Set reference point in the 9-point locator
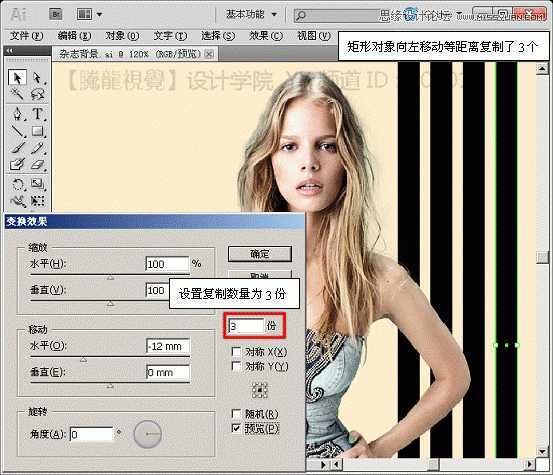Screen dimensions: 553x475 coord(260,390)
